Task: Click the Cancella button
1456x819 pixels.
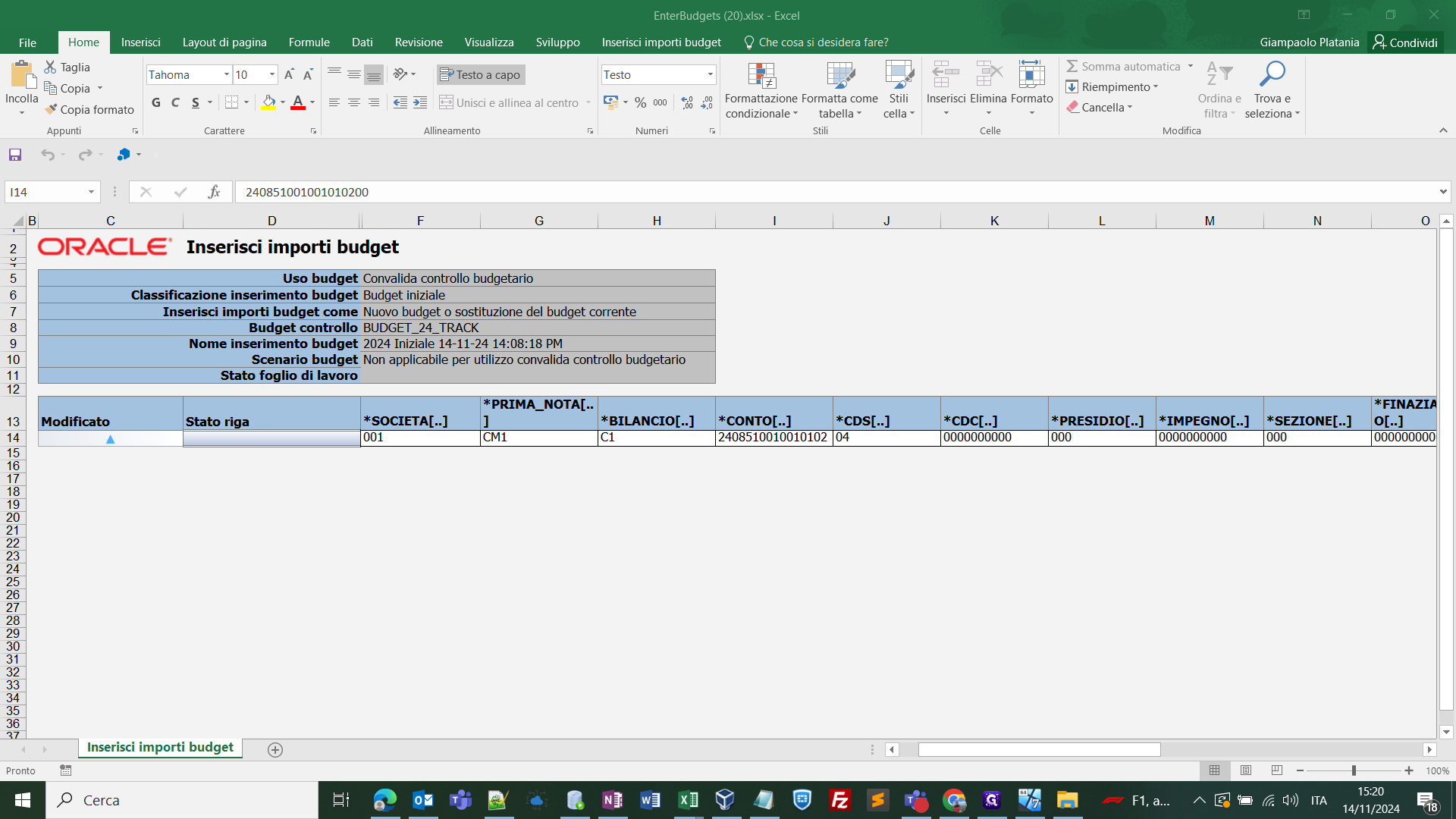Action: [1099, 108]
